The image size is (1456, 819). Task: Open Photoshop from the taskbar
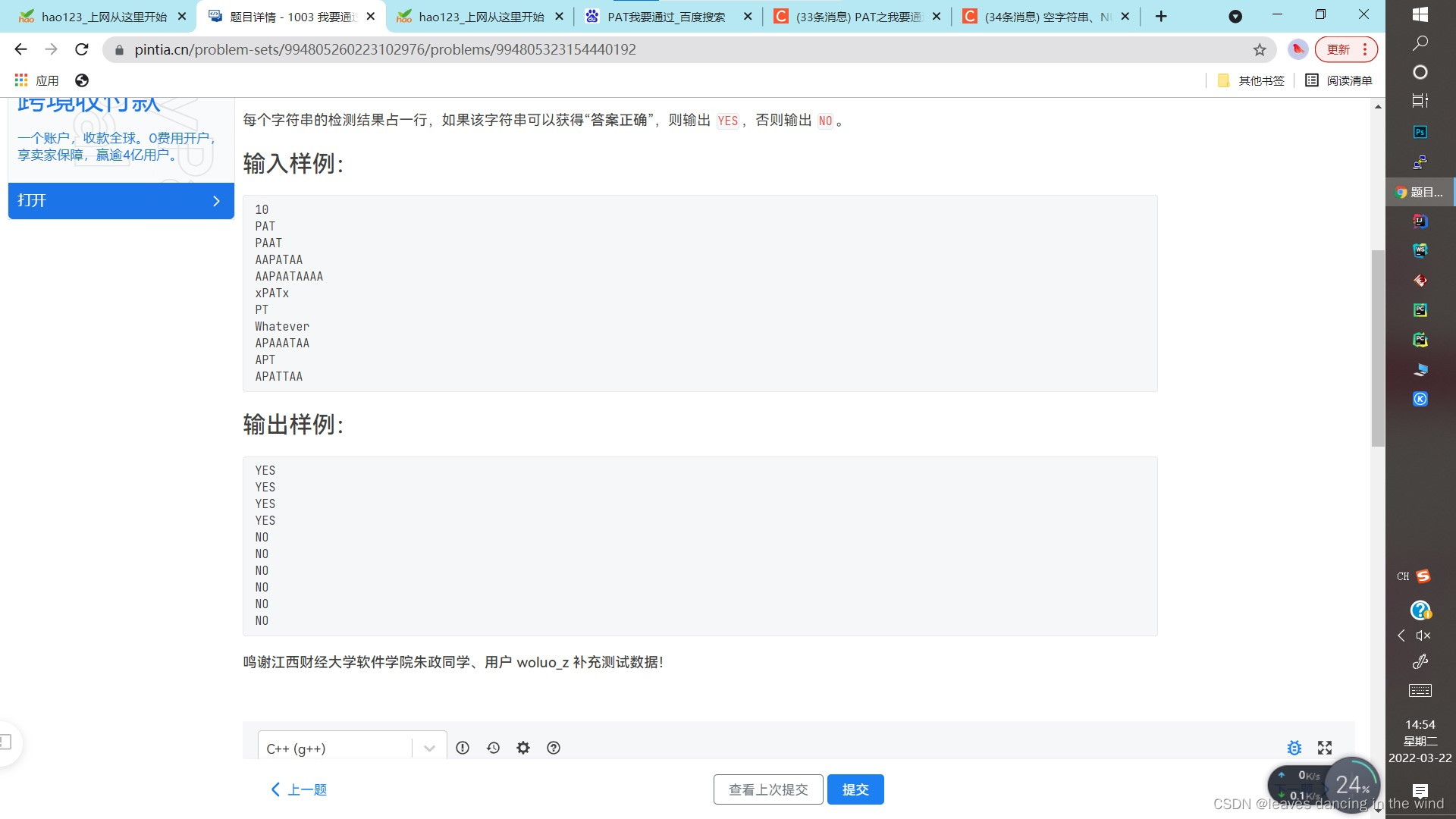click(1420, 132)
